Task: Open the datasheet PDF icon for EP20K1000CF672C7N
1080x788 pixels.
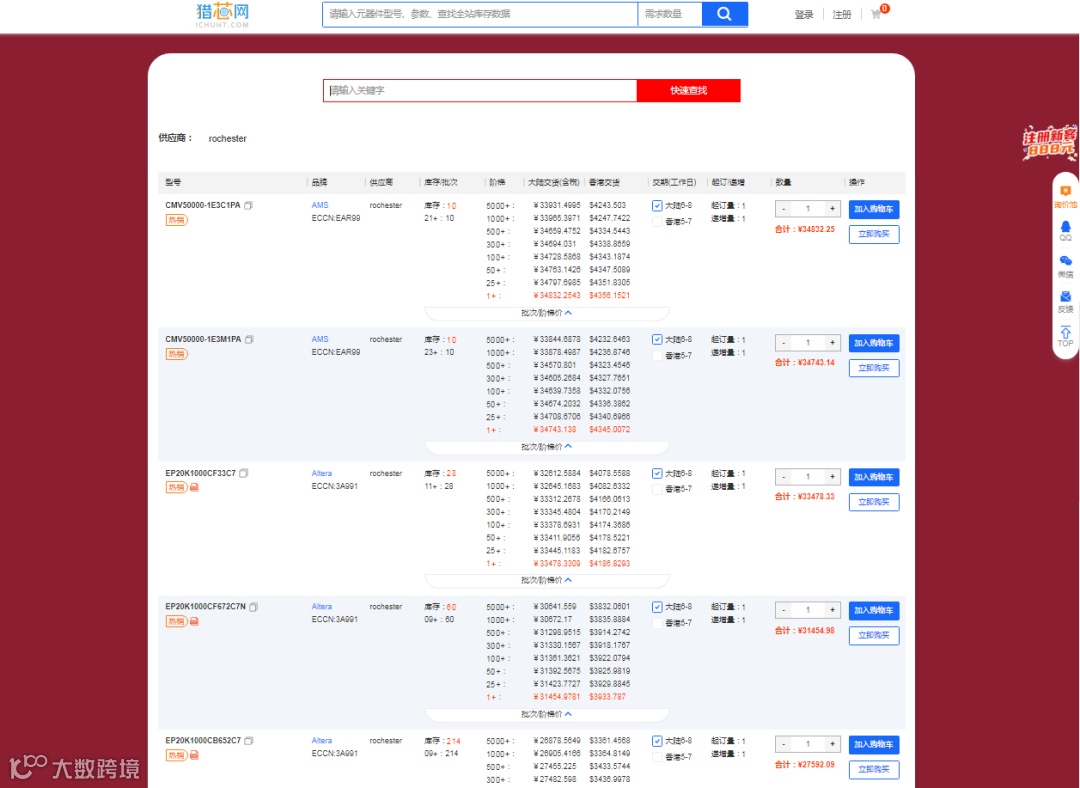Action: click(x=194, y=621)
